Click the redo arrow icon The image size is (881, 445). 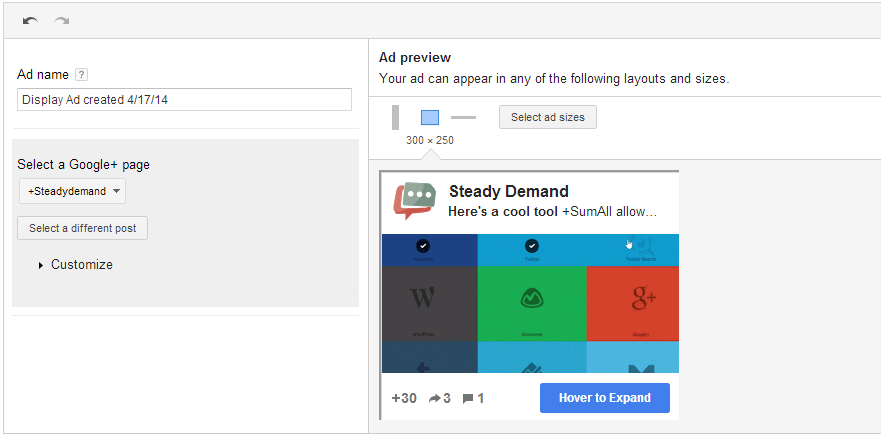point(61,20)
